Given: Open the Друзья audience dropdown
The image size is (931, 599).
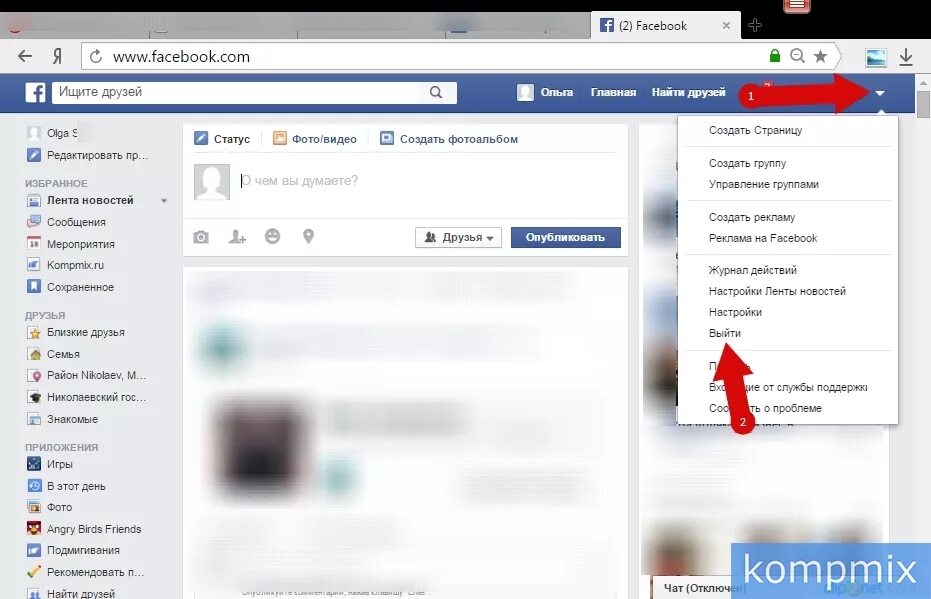Looking at the screenshot, I should 458,237.
